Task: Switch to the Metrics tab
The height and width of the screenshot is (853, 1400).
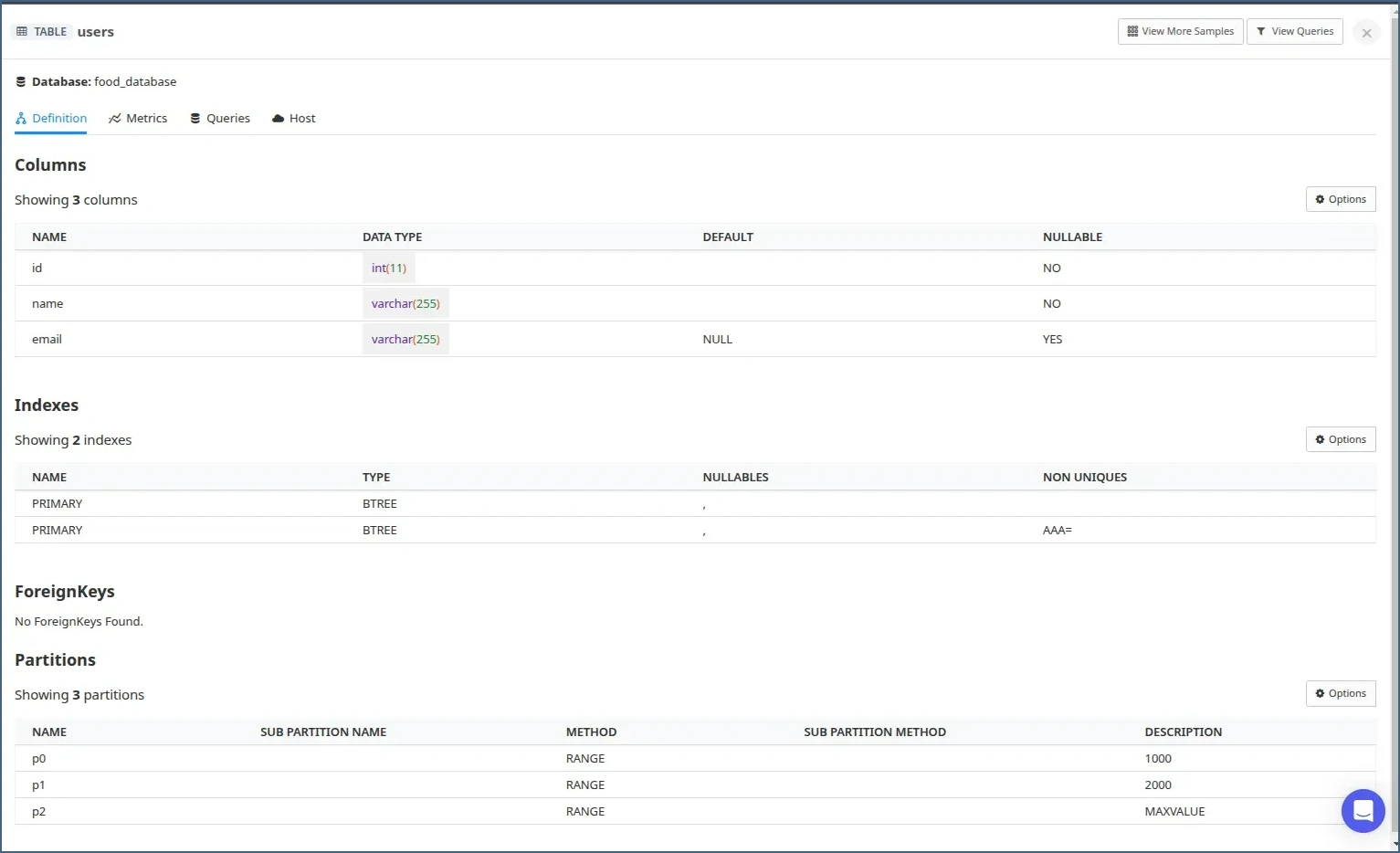Action: [x=138, y=119]
